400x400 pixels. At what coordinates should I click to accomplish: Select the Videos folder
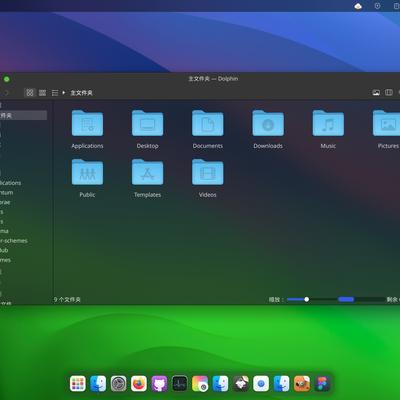pyautogui.click(x=207, y=178)
